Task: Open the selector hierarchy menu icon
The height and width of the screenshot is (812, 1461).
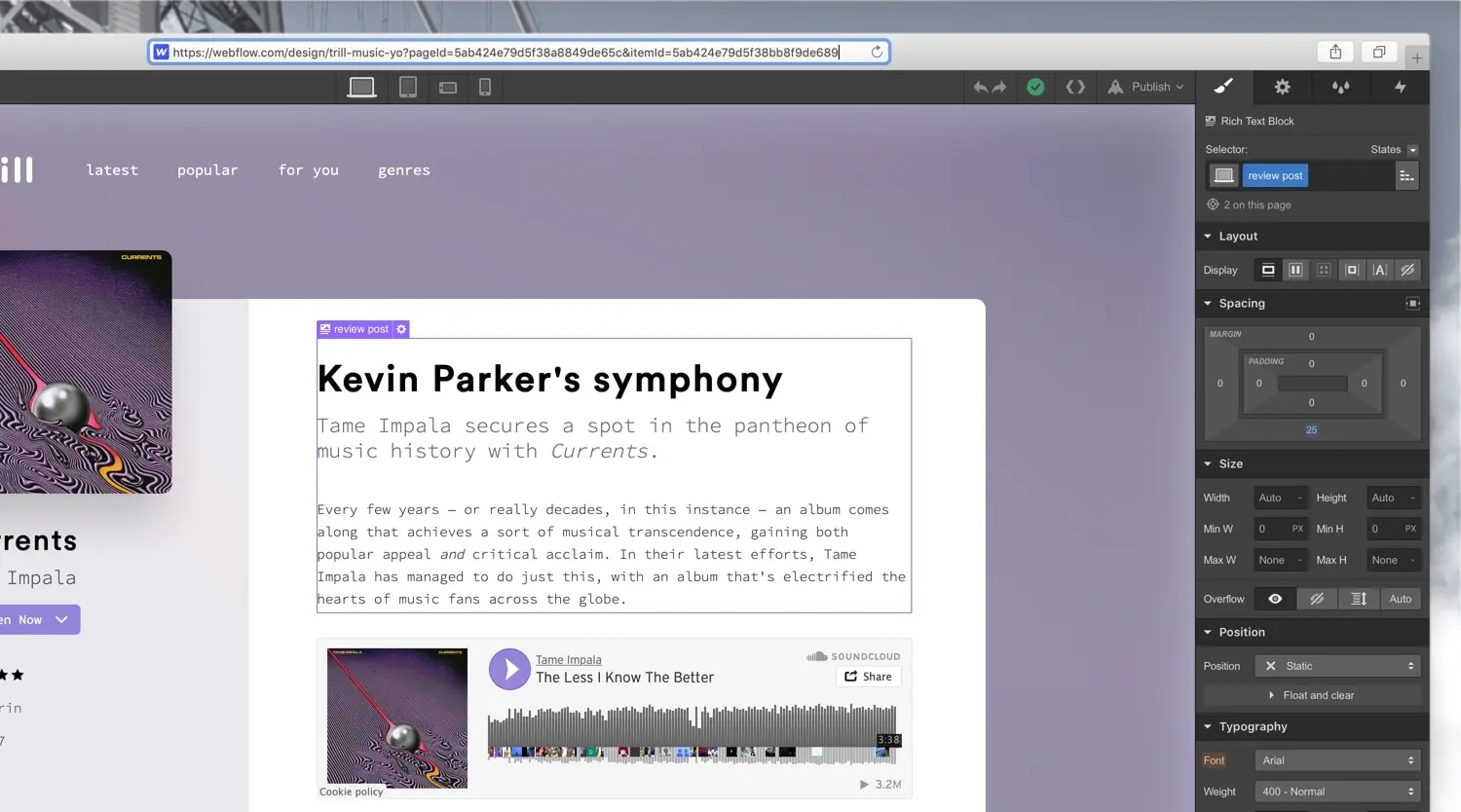Action: coord(1406,176)
